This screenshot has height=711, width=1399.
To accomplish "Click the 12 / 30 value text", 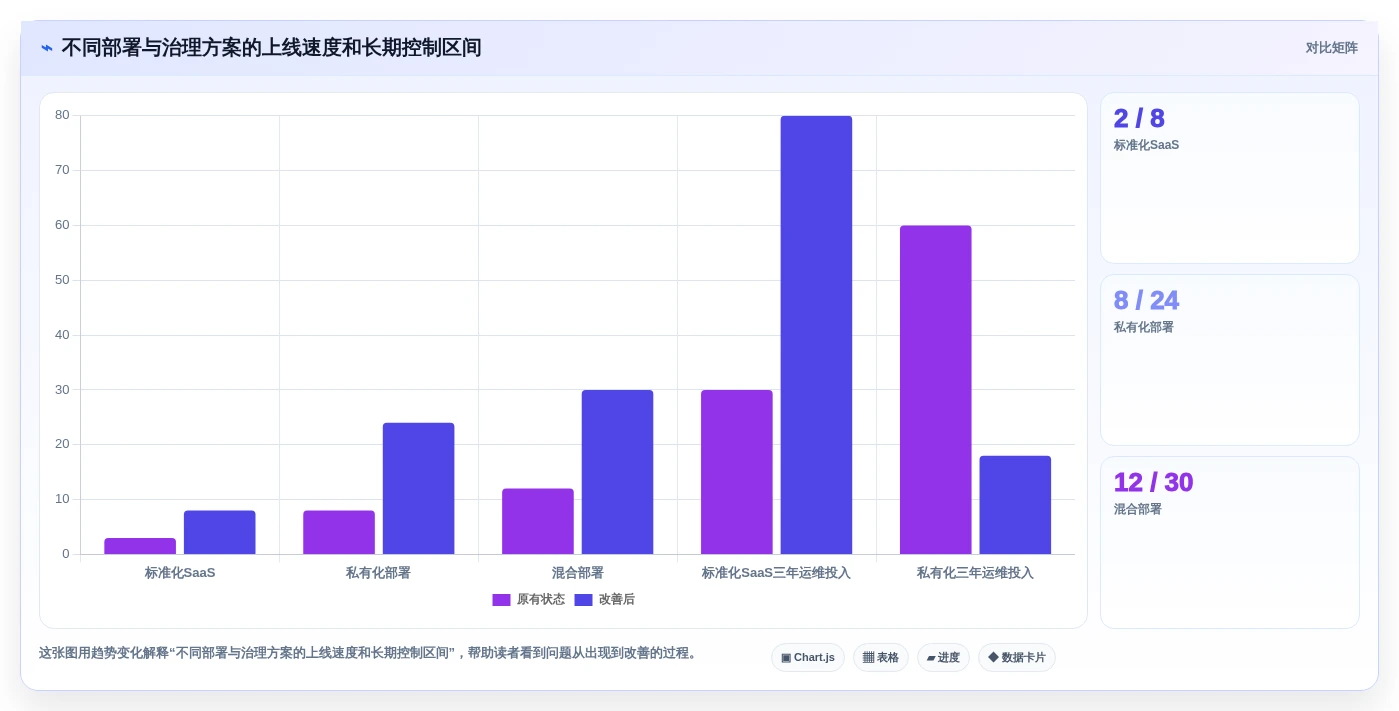I will [x=1154, y=482].
